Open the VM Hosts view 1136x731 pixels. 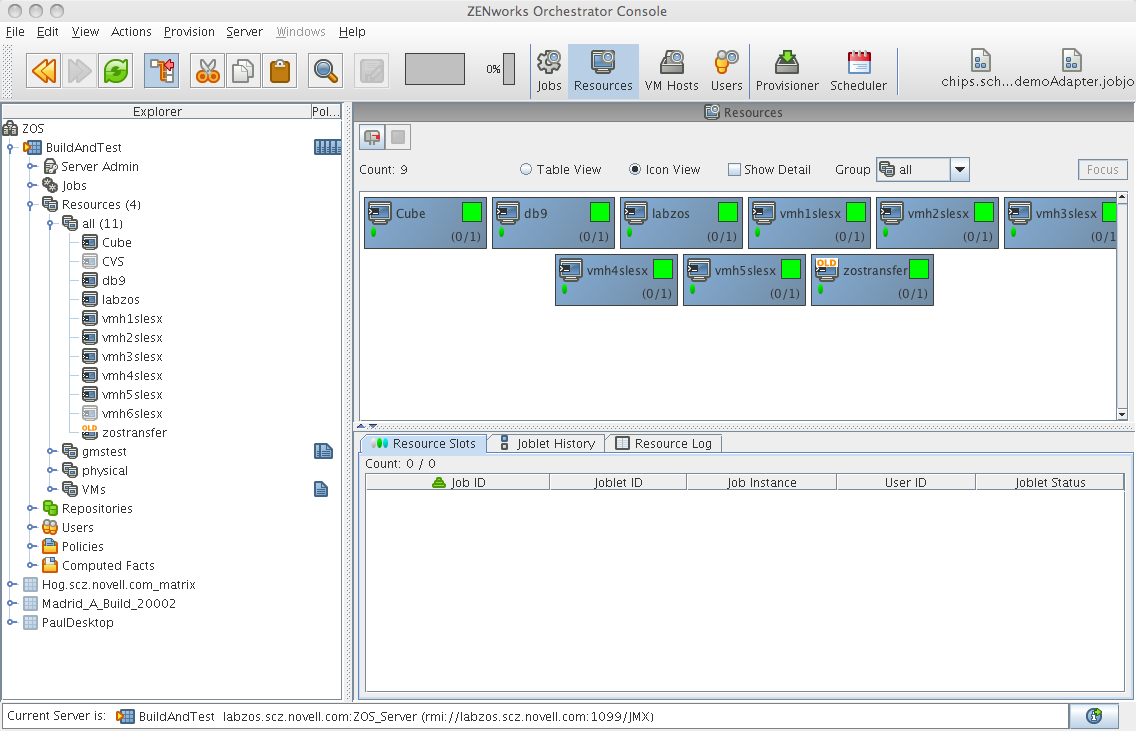(672, 71)
